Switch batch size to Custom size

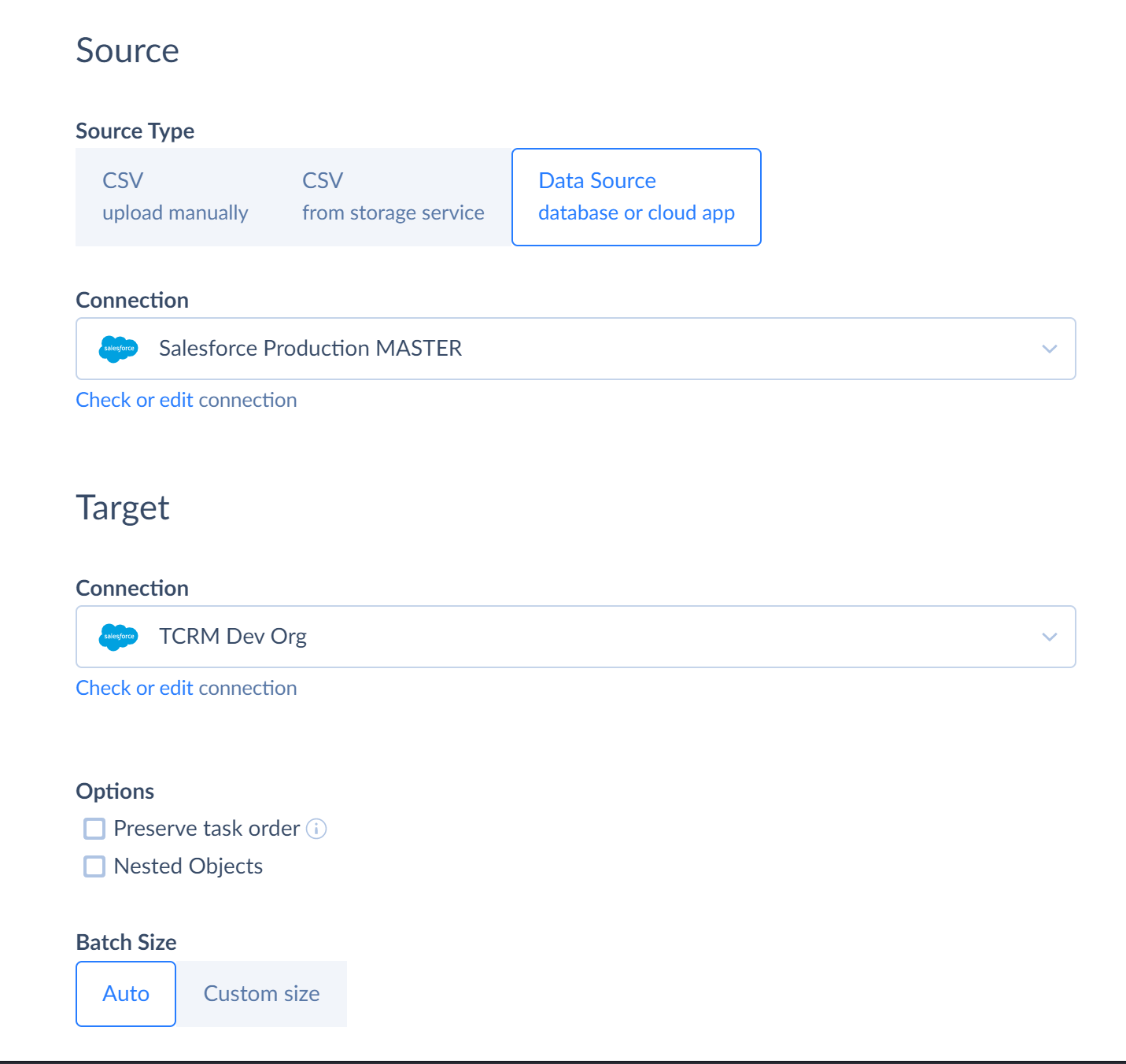tap(261, 993)
